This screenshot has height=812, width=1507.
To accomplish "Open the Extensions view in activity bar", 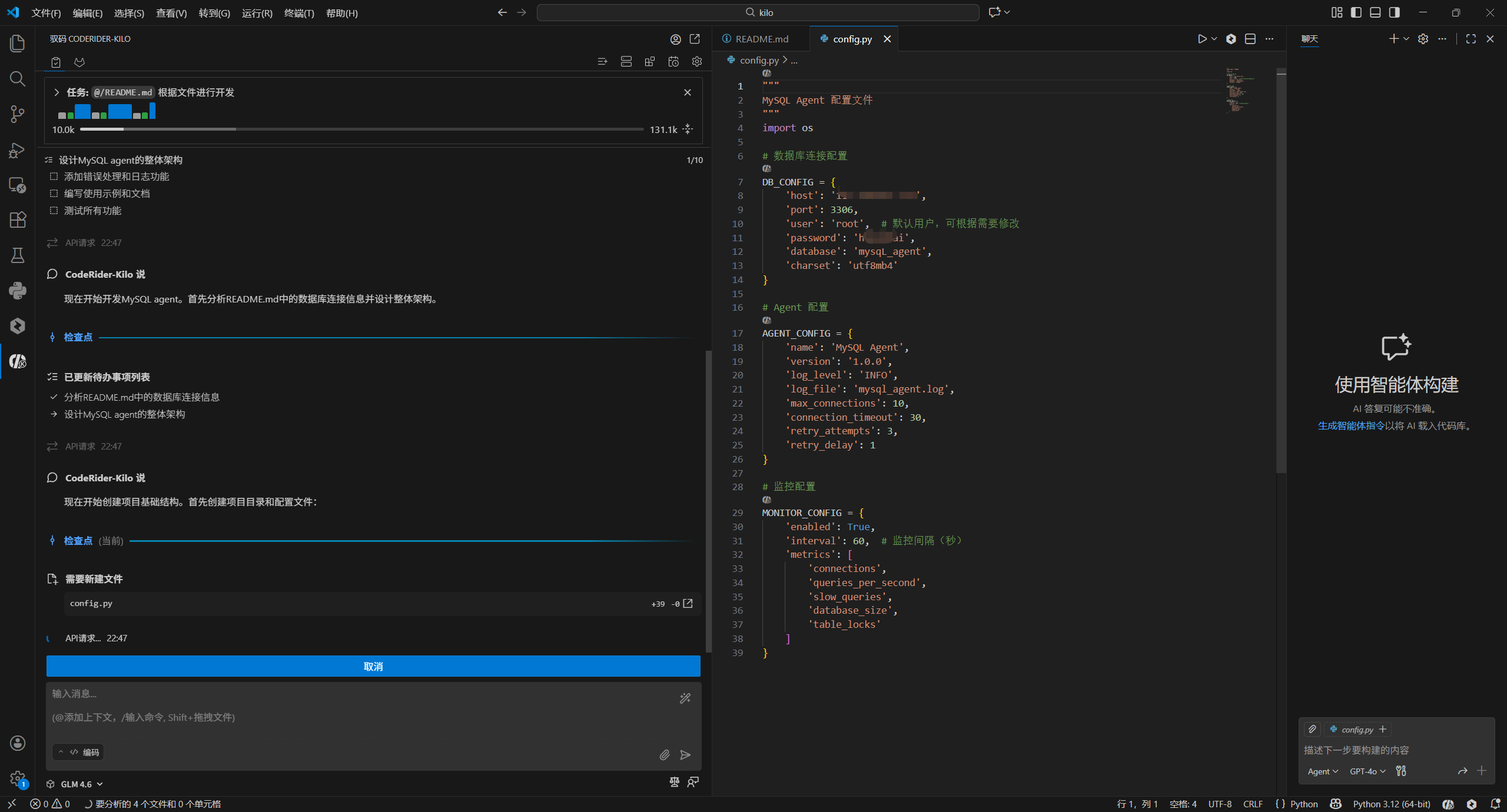I will (18, 219).
